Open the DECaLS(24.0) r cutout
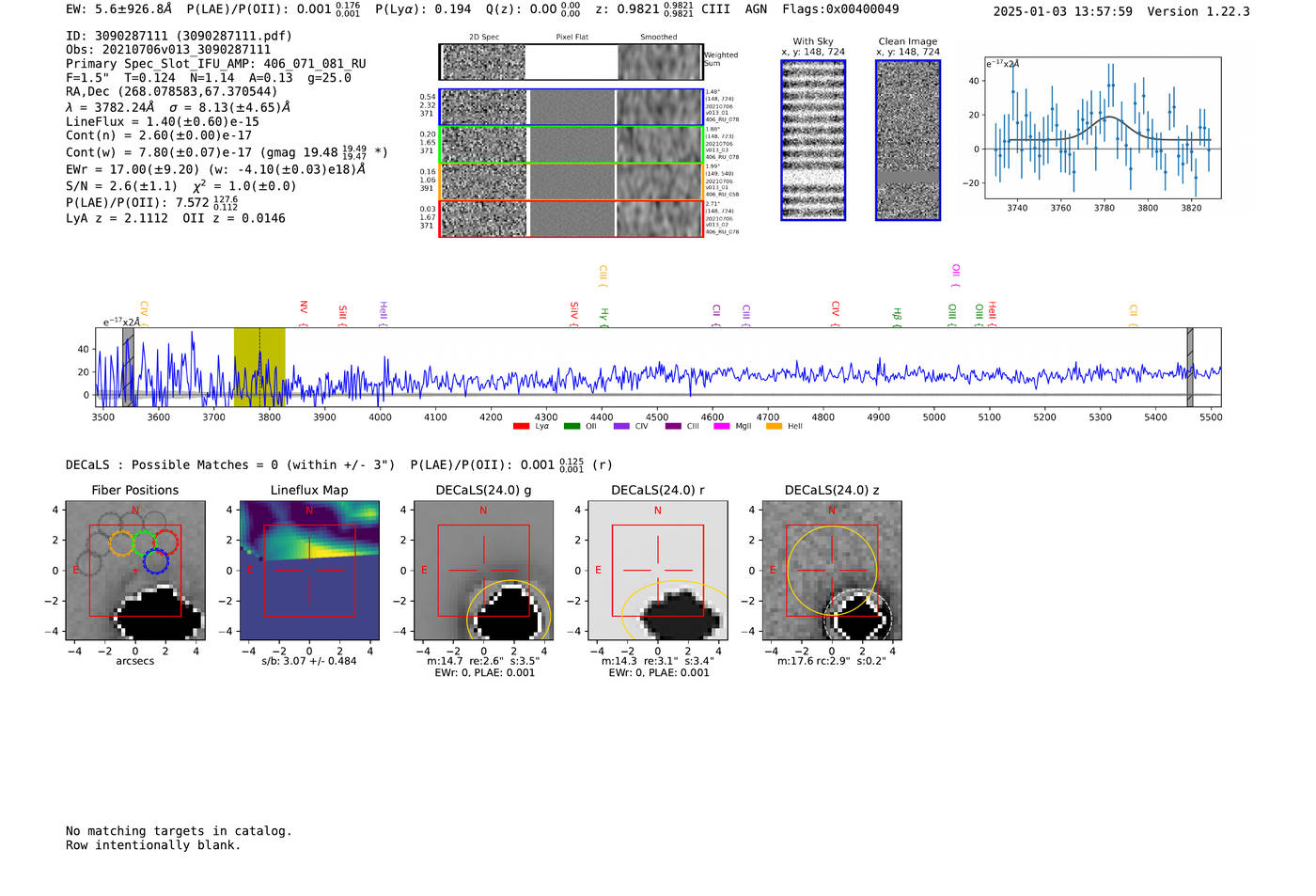Screen dimensions: 1316x896 click(657, 571)
